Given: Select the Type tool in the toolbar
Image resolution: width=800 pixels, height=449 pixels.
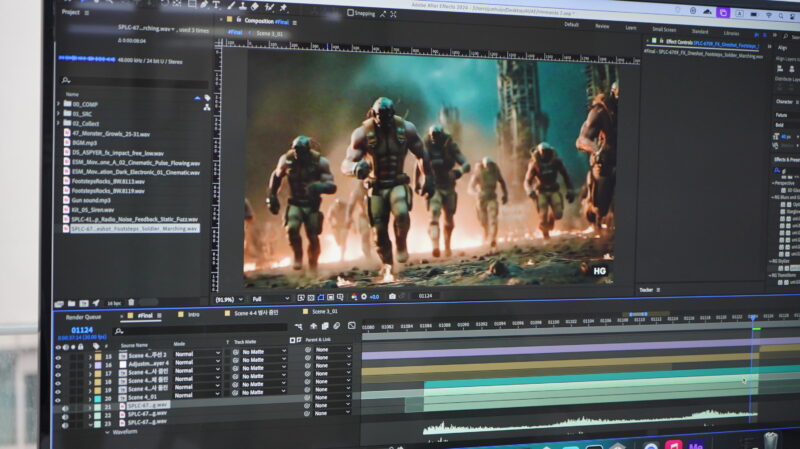Looking at the screenshot, I should [215, 5].
